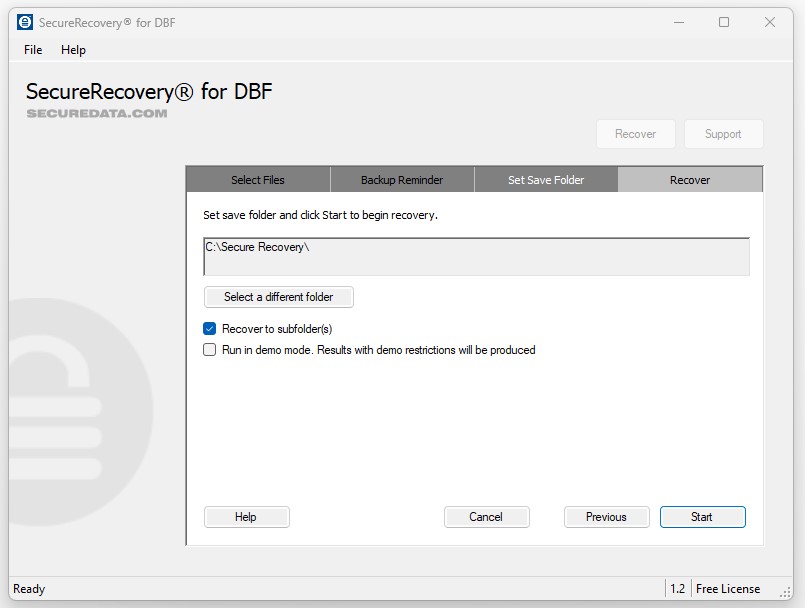Switch to the Select Files tab
The height and width of the screenshot is (608, 805).
point(258,180)
